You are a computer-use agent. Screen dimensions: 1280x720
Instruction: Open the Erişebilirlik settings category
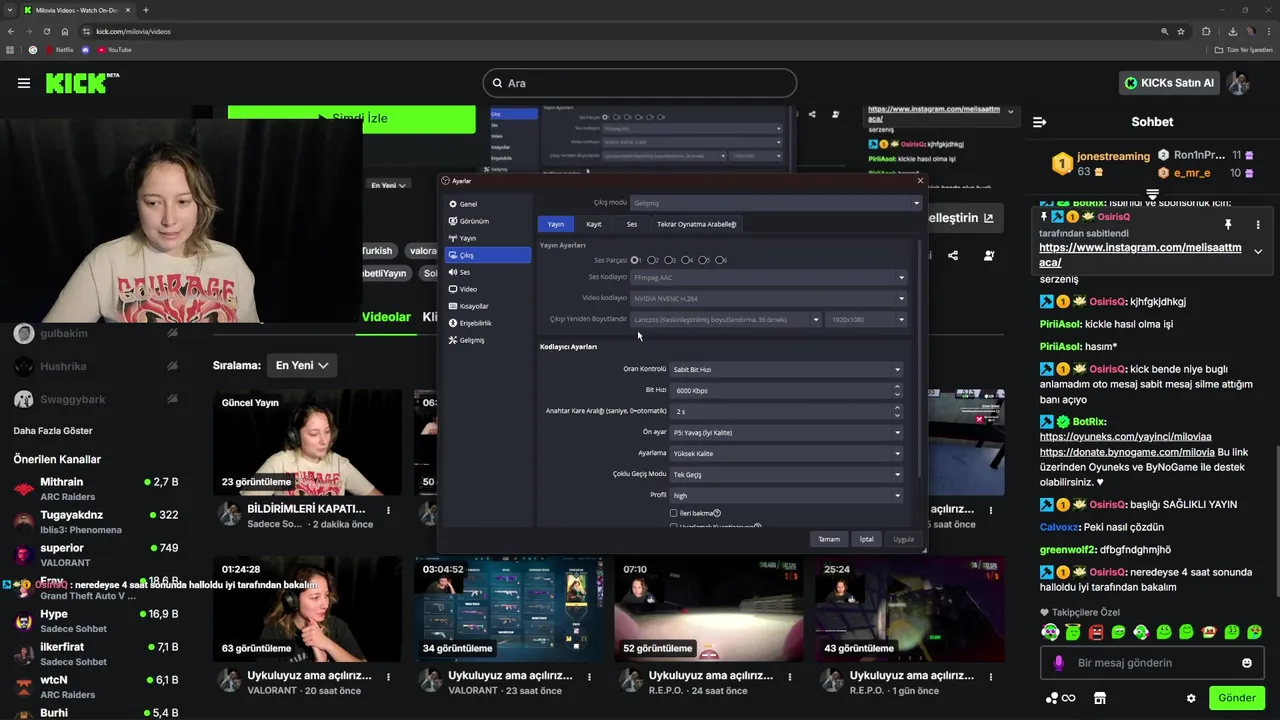[x=488, y=323]
